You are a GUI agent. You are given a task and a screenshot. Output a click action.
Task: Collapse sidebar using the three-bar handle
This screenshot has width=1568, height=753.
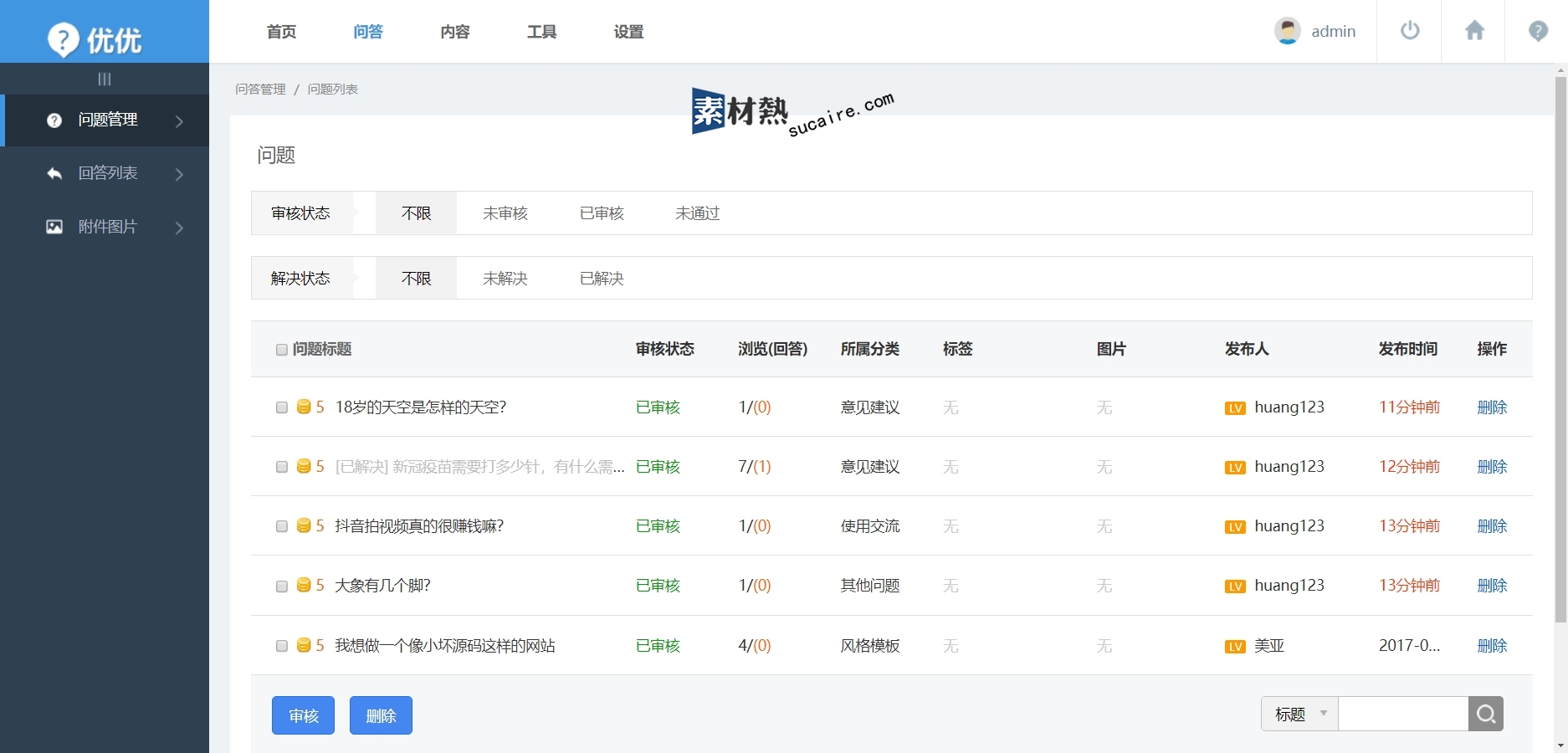click(x=105, y=79)
